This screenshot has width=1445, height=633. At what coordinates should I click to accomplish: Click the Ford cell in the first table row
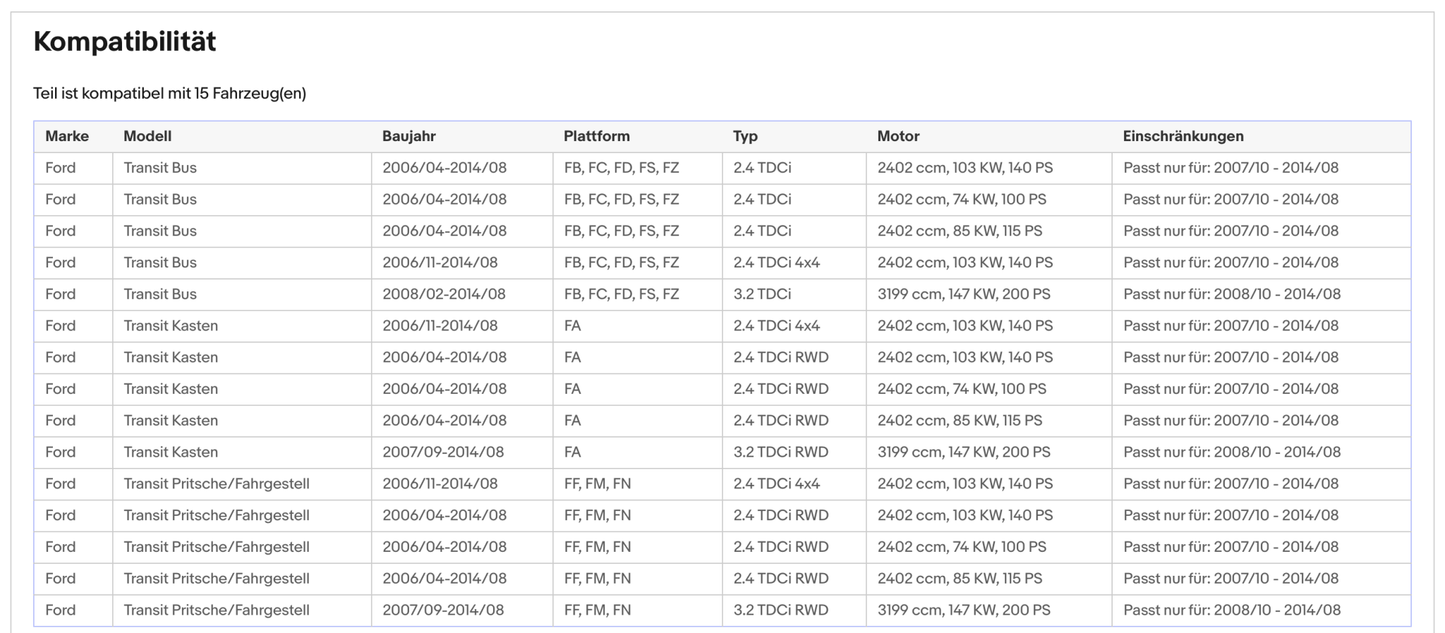(60, 168)
